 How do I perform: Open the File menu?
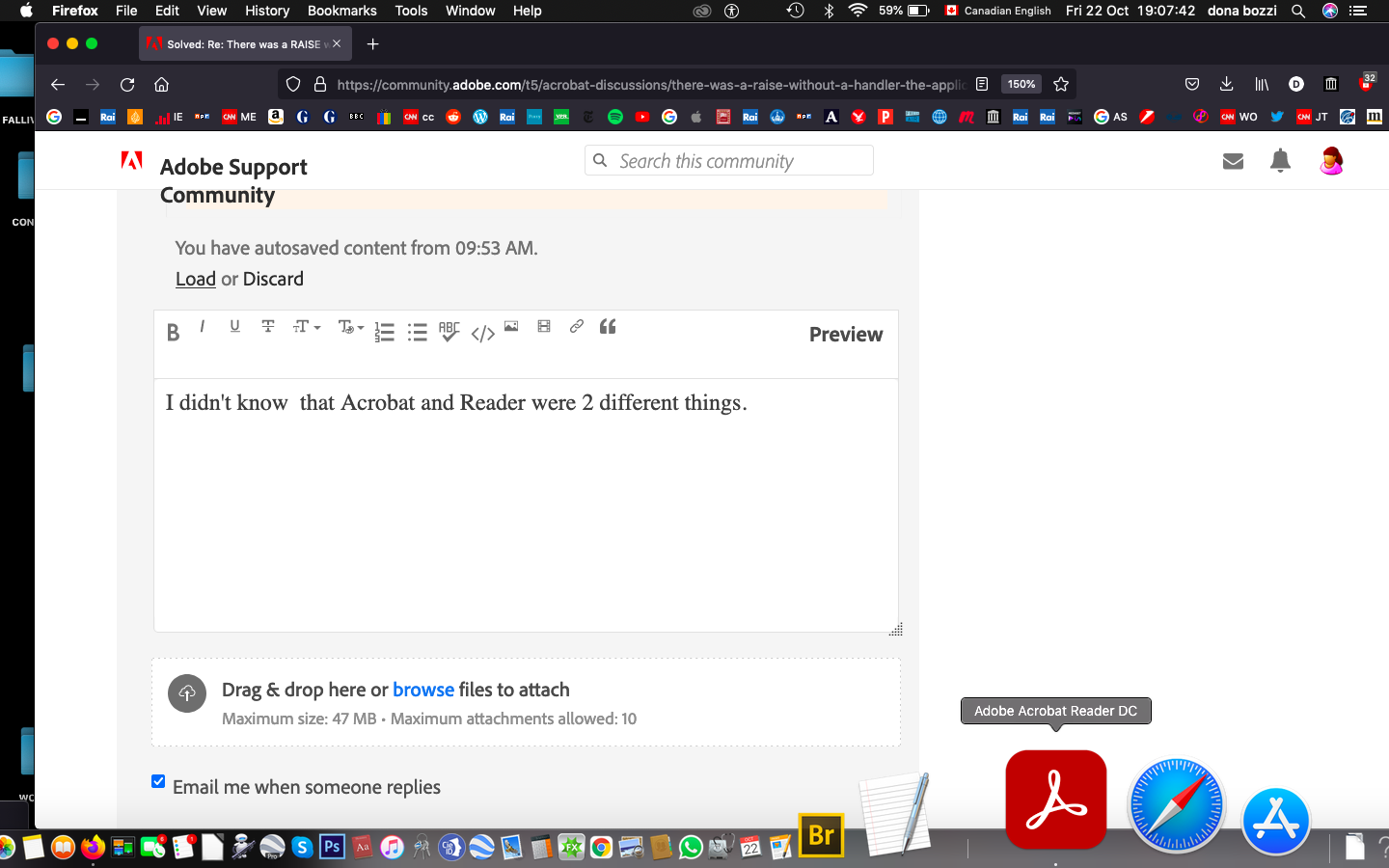coord(126,11)
